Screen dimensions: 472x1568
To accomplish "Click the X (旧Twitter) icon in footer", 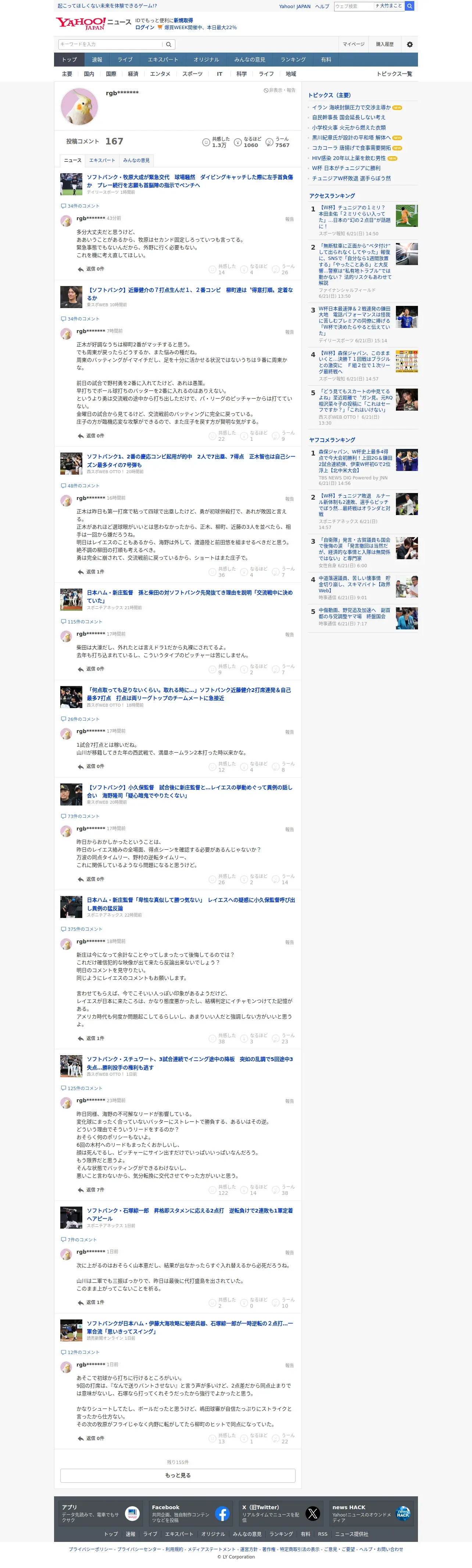I will click(x=312, y=1513).
